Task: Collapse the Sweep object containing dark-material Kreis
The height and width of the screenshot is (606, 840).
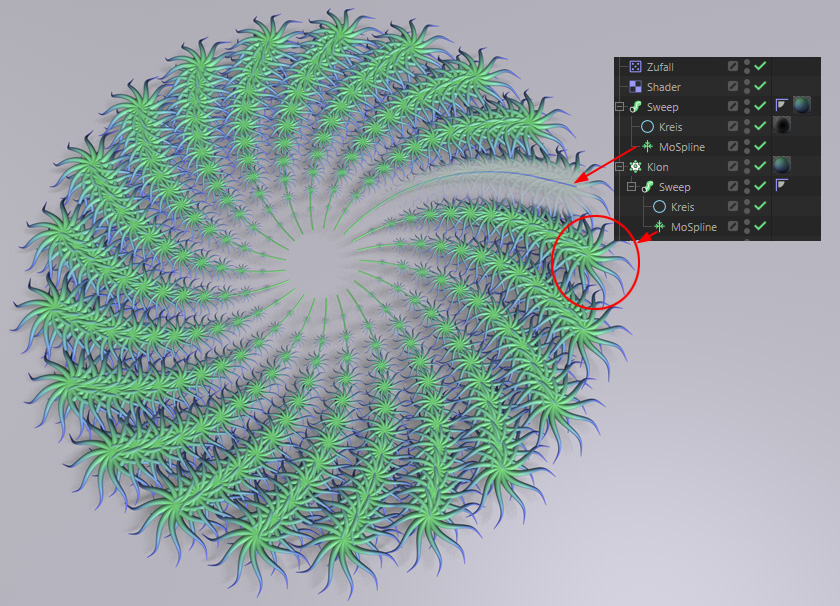Action: click(x=619, y=107)
